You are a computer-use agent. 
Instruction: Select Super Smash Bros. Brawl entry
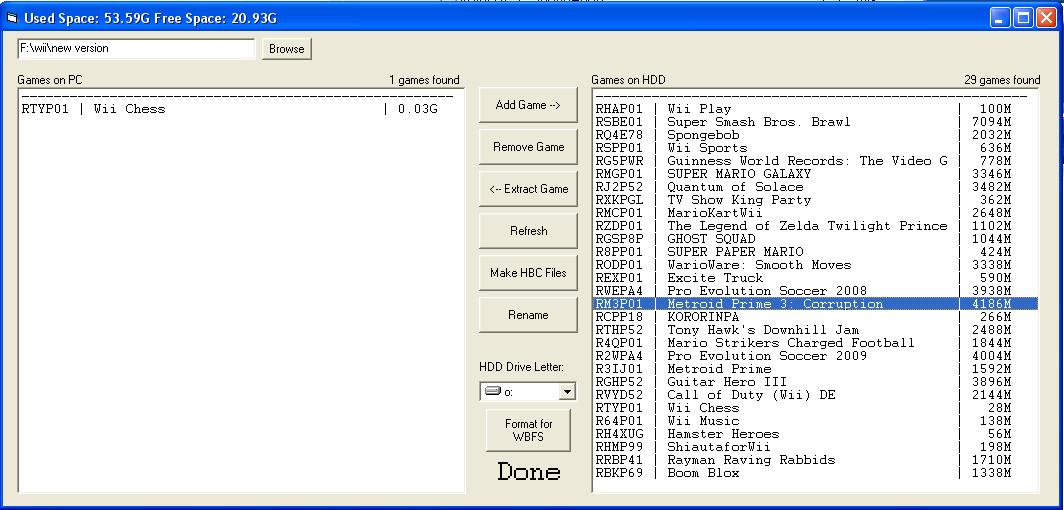758,122
